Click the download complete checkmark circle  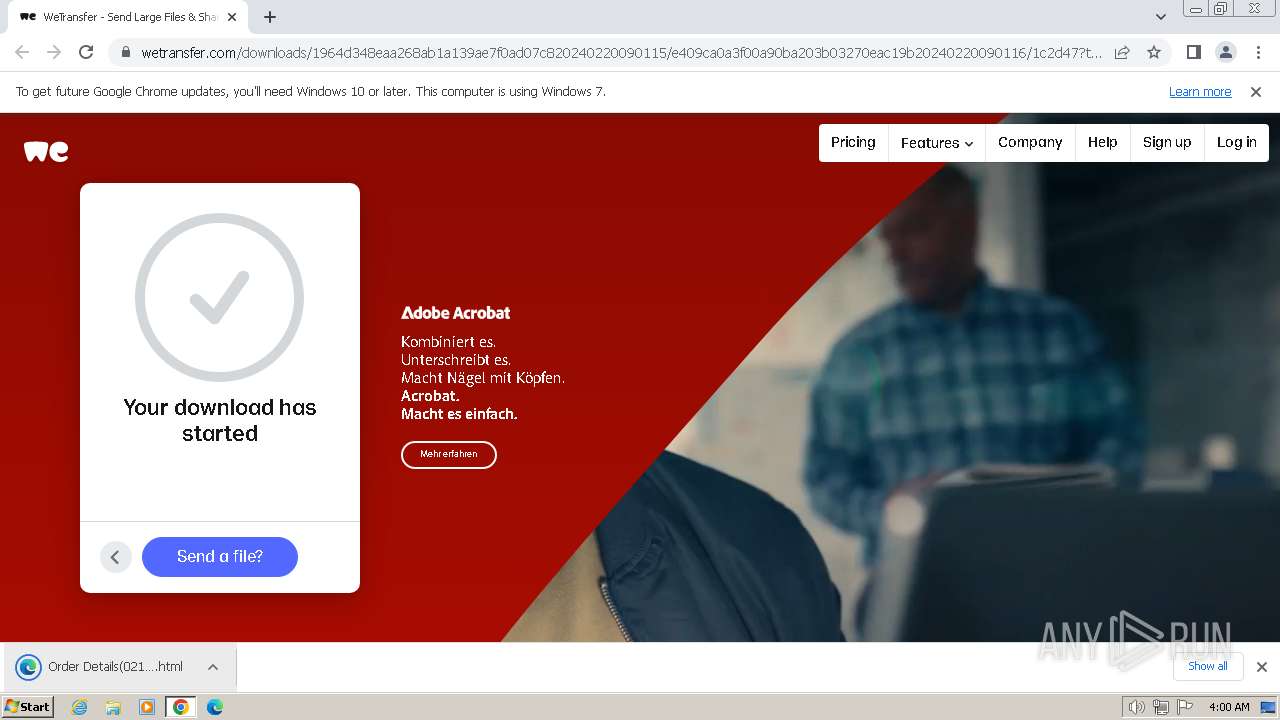(220, 297)
